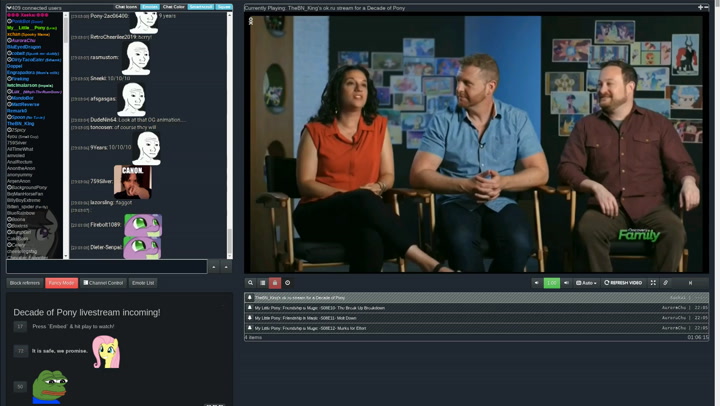
Task: Toggle the Emotes chat option
Action: (149, 7)
